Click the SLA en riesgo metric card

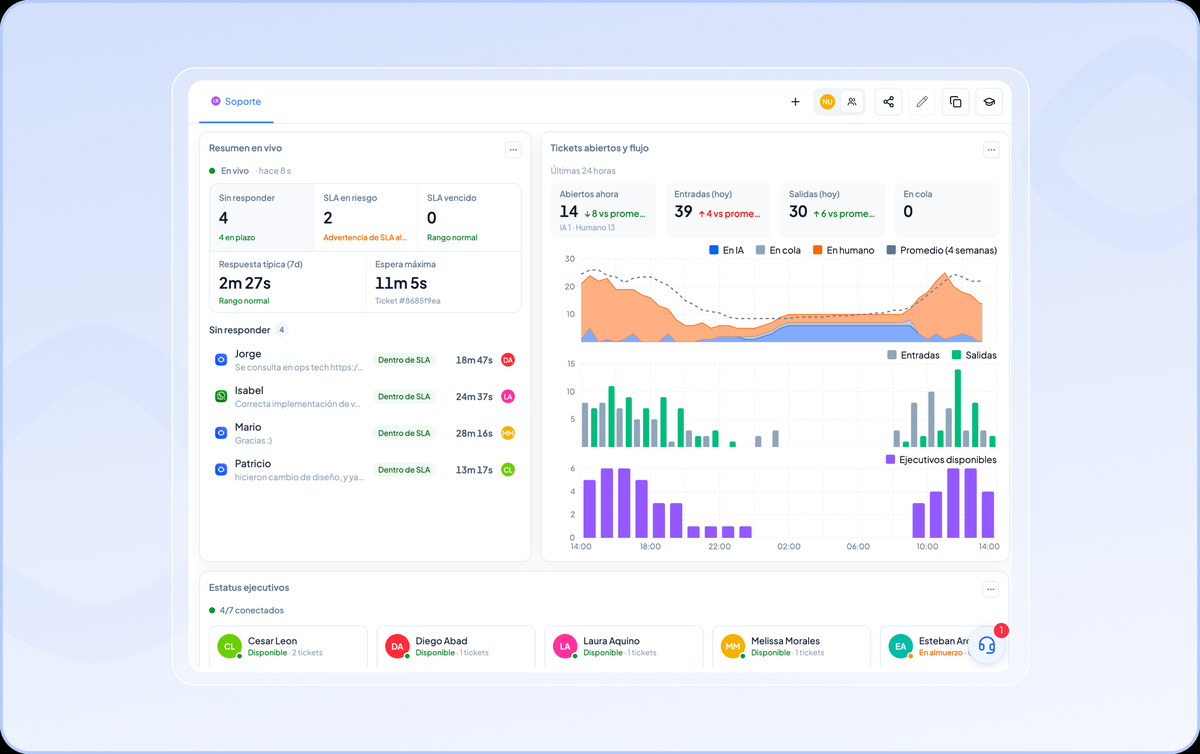point(365,217)
